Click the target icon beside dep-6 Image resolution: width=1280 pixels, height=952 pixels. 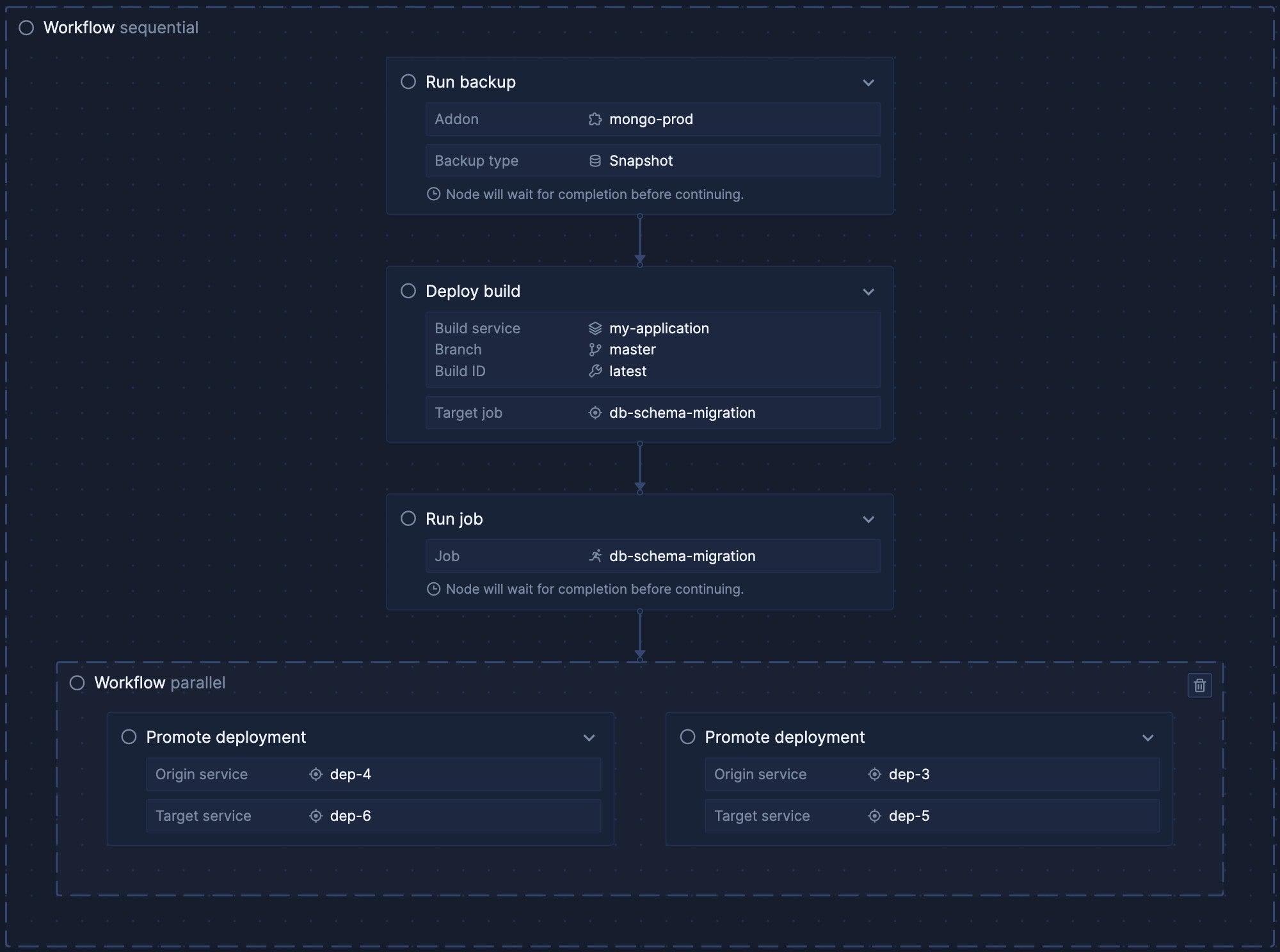316,816
